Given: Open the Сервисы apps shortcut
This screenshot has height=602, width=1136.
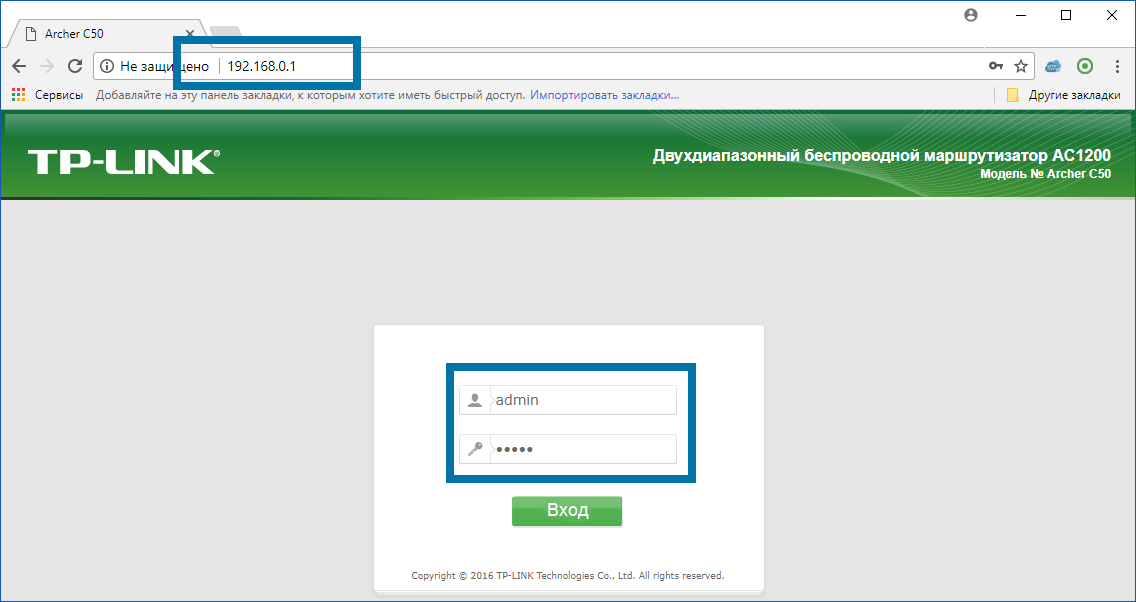Looking at the screenshot, I should tap(49, 95).
